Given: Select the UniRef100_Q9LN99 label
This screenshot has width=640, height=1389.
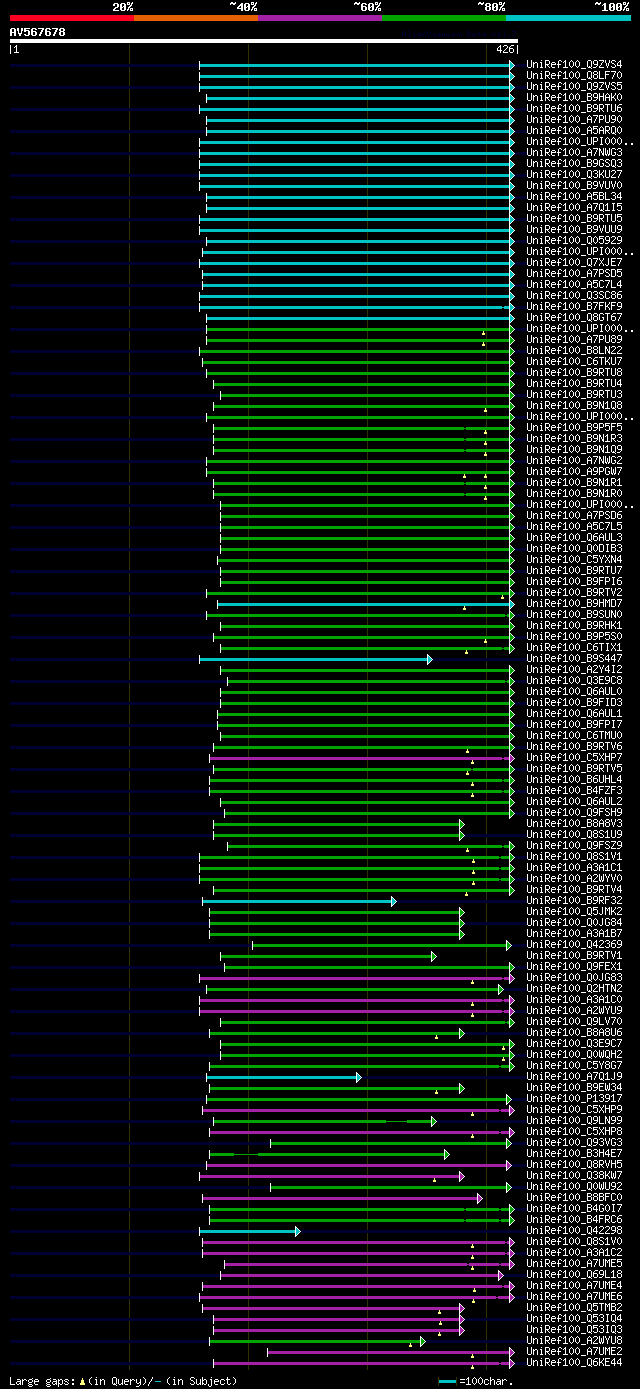Looking at the screenshot, I should click(x=575, y=1120).
